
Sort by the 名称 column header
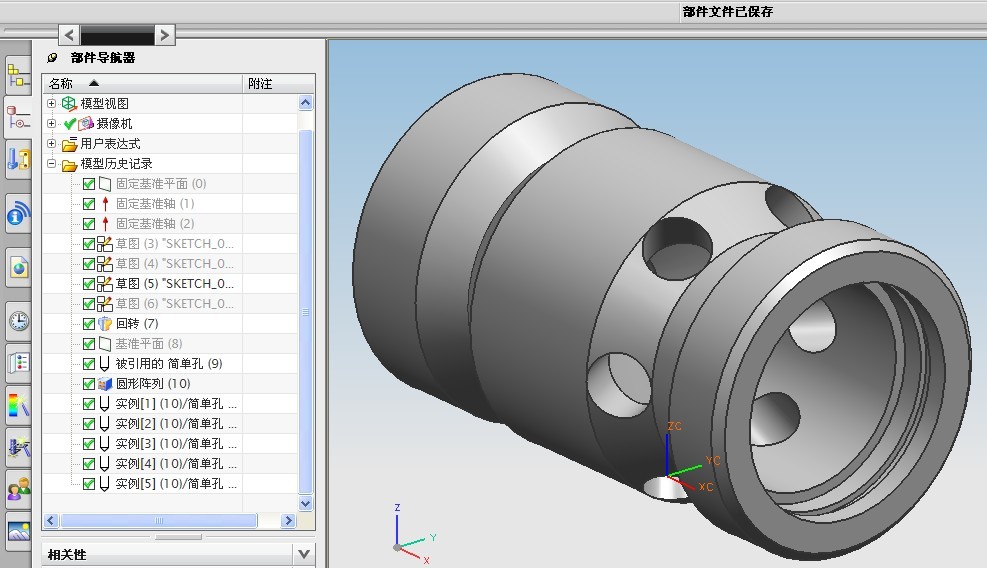pos(142,83)
